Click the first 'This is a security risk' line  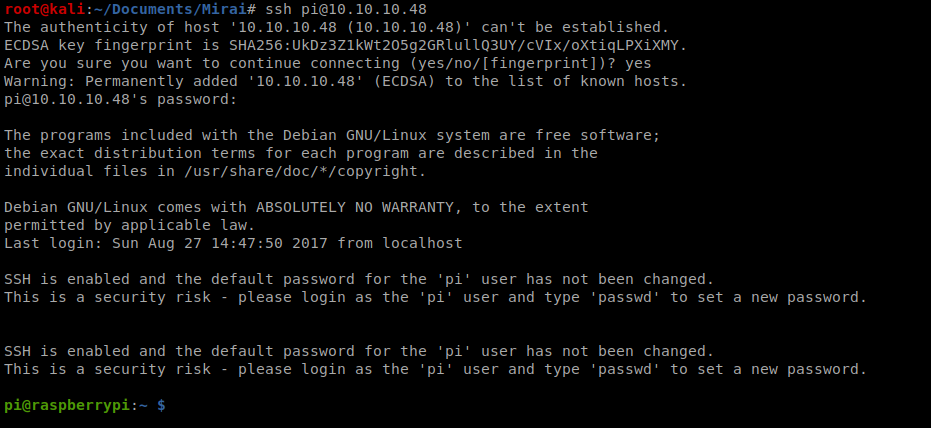coord(436,297)
